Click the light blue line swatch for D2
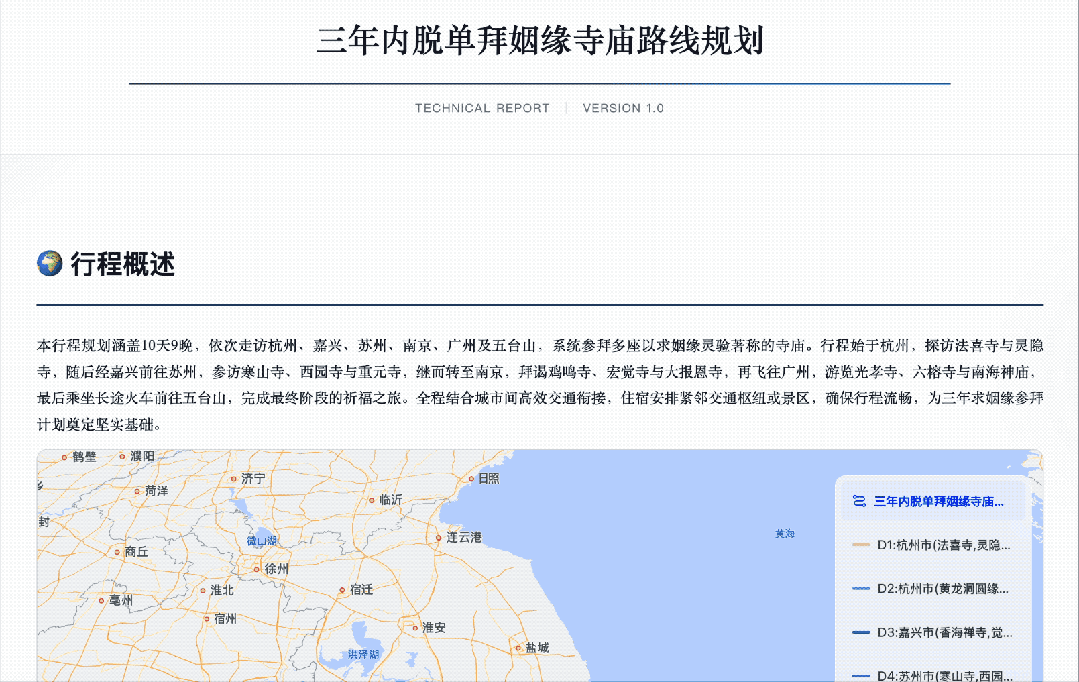This screenshot has height=682, width=1079. coord(861,588)
